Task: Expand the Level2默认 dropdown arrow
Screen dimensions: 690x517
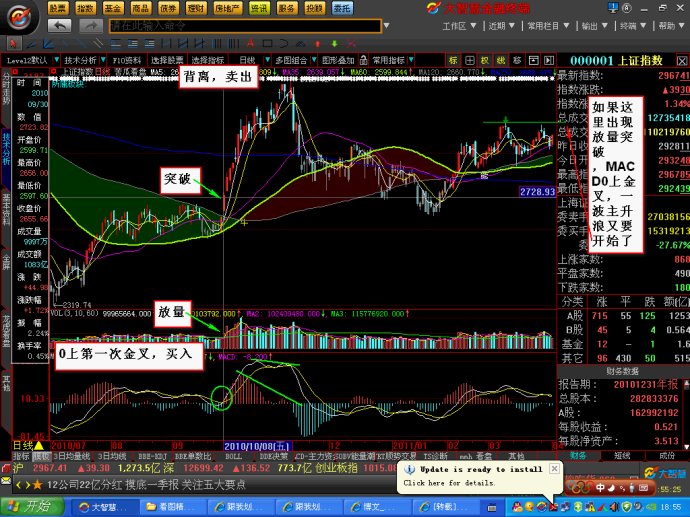Action: (56, 60)
